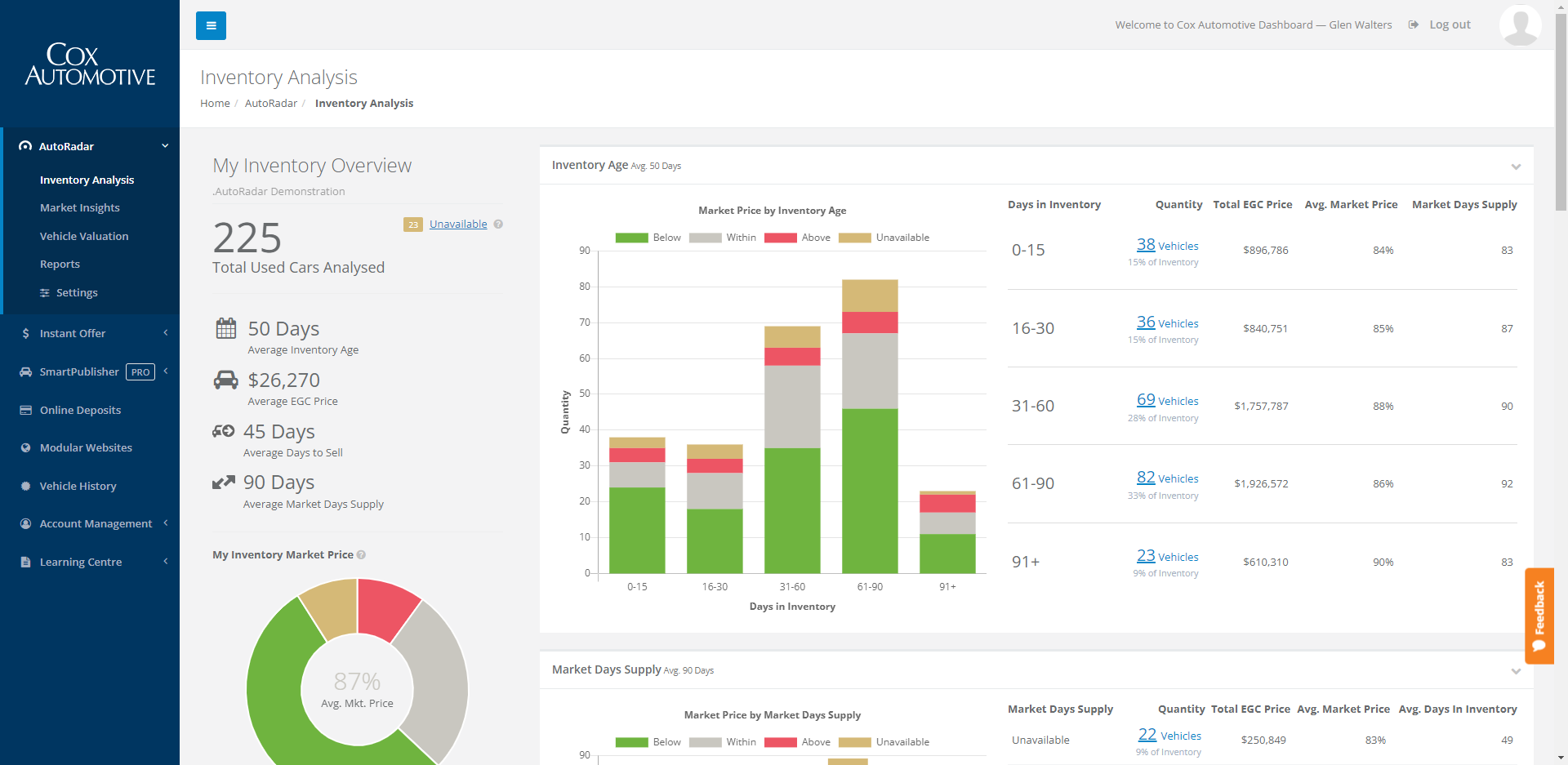
Task: Open the 22 Vehicles link for Unavailable supply
Action: tap(1169, 734)
